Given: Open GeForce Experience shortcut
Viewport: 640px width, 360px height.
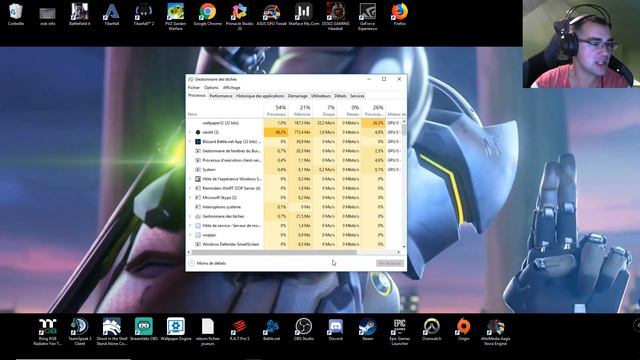Looking at the screenshot, I should [367, 17].
